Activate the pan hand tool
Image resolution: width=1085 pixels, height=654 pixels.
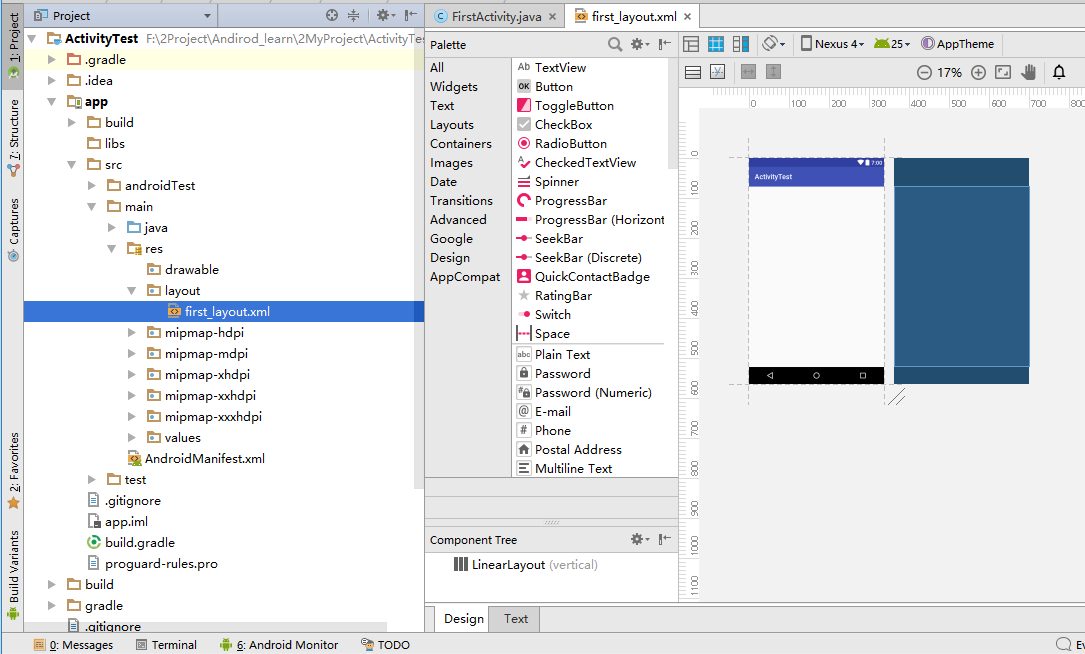point(1028,73)
